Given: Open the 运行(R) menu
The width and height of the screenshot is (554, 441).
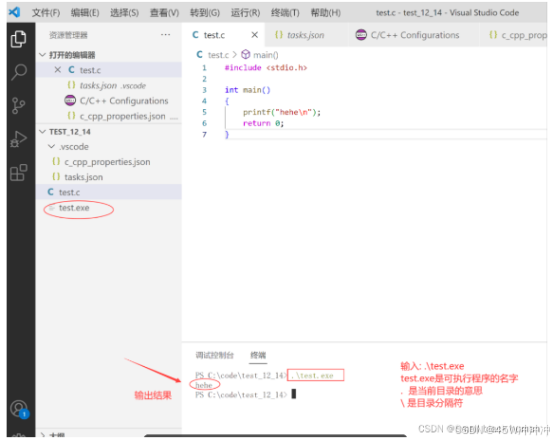Looking at the screenshot, I should 245,13.
